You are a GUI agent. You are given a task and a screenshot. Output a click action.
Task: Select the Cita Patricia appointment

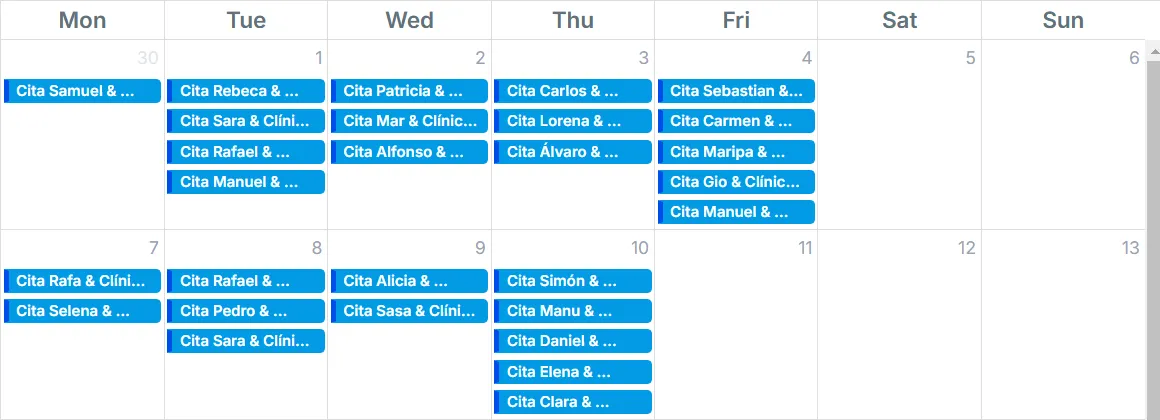(409, 91)
